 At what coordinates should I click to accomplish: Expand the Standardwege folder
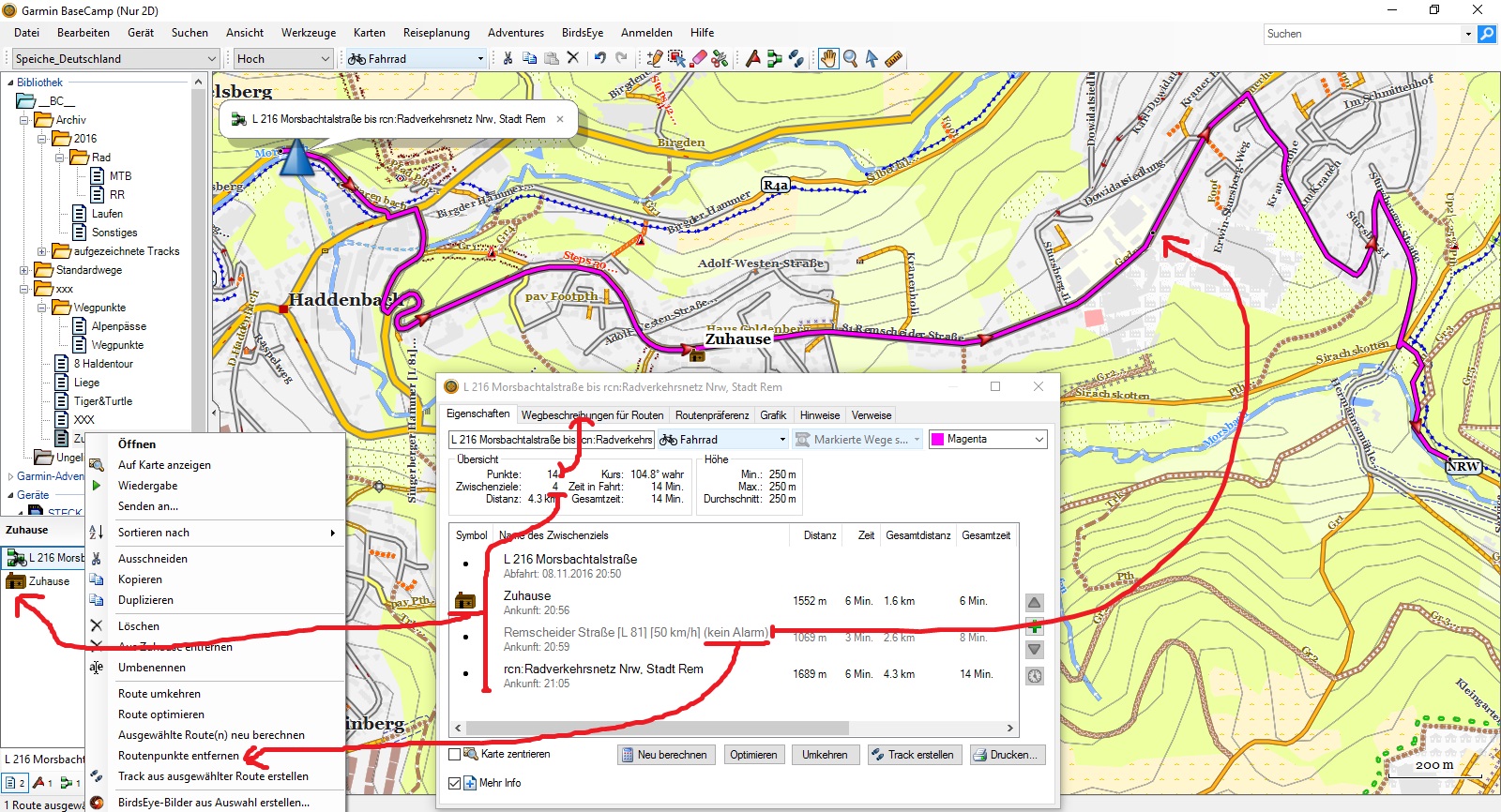pyautogui.click(x=23, y=270)
